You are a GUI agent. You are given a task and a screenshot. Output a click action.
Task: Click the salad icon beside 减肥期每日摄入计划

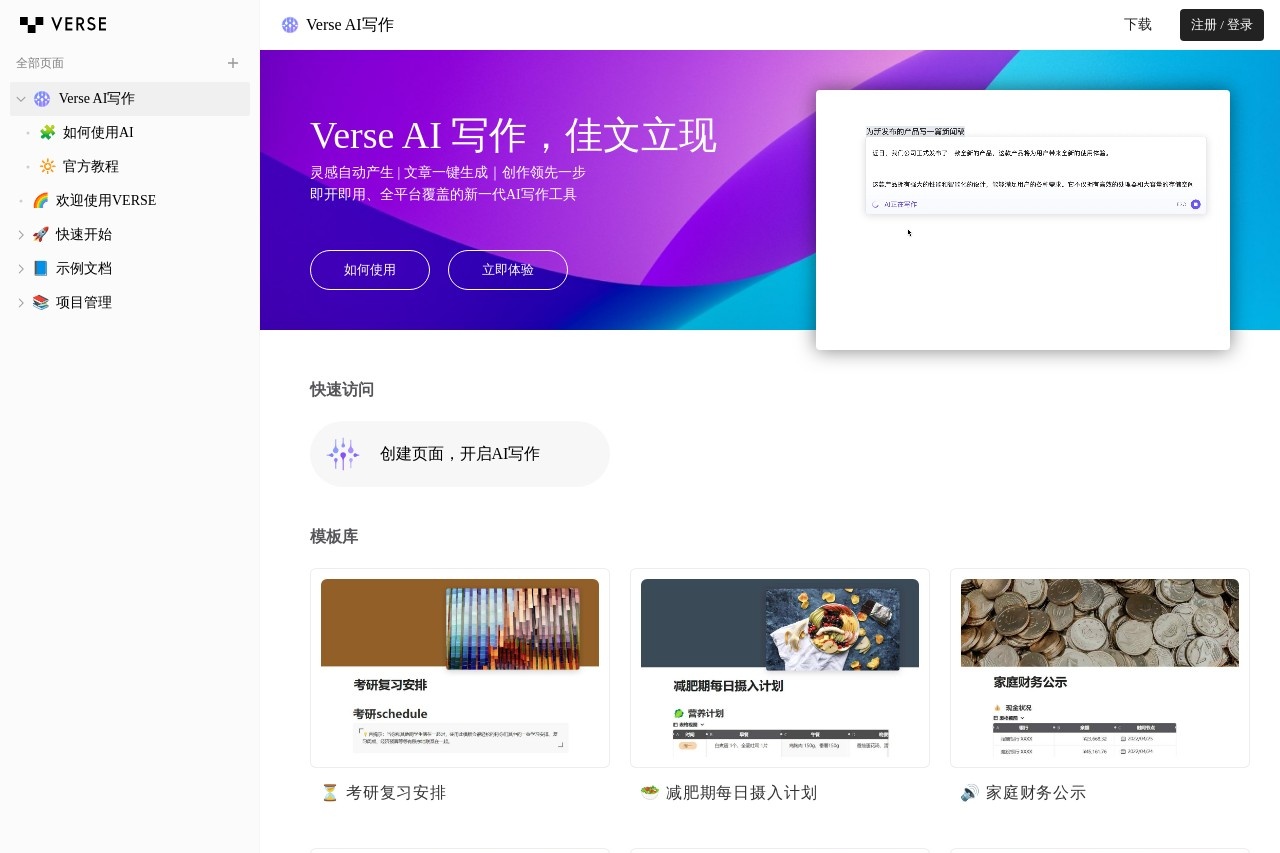point(650,793)
